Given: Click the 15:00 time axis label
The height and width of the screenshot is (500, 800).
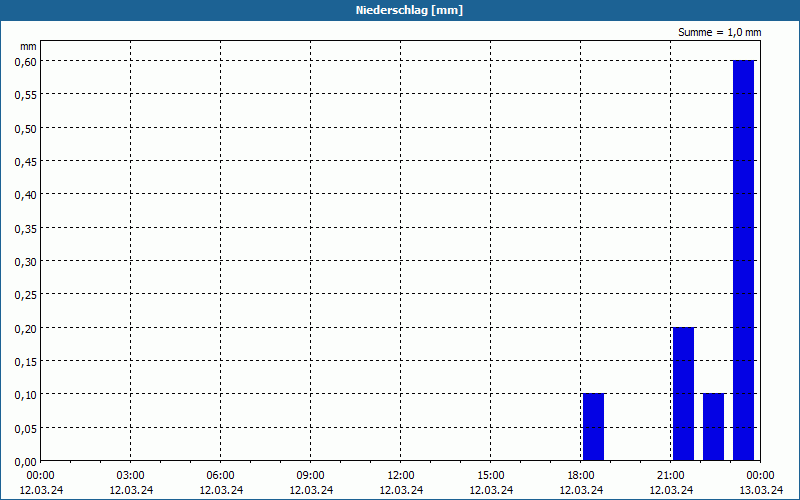Looking at the screenshot, I should click(x=491, y=476).
